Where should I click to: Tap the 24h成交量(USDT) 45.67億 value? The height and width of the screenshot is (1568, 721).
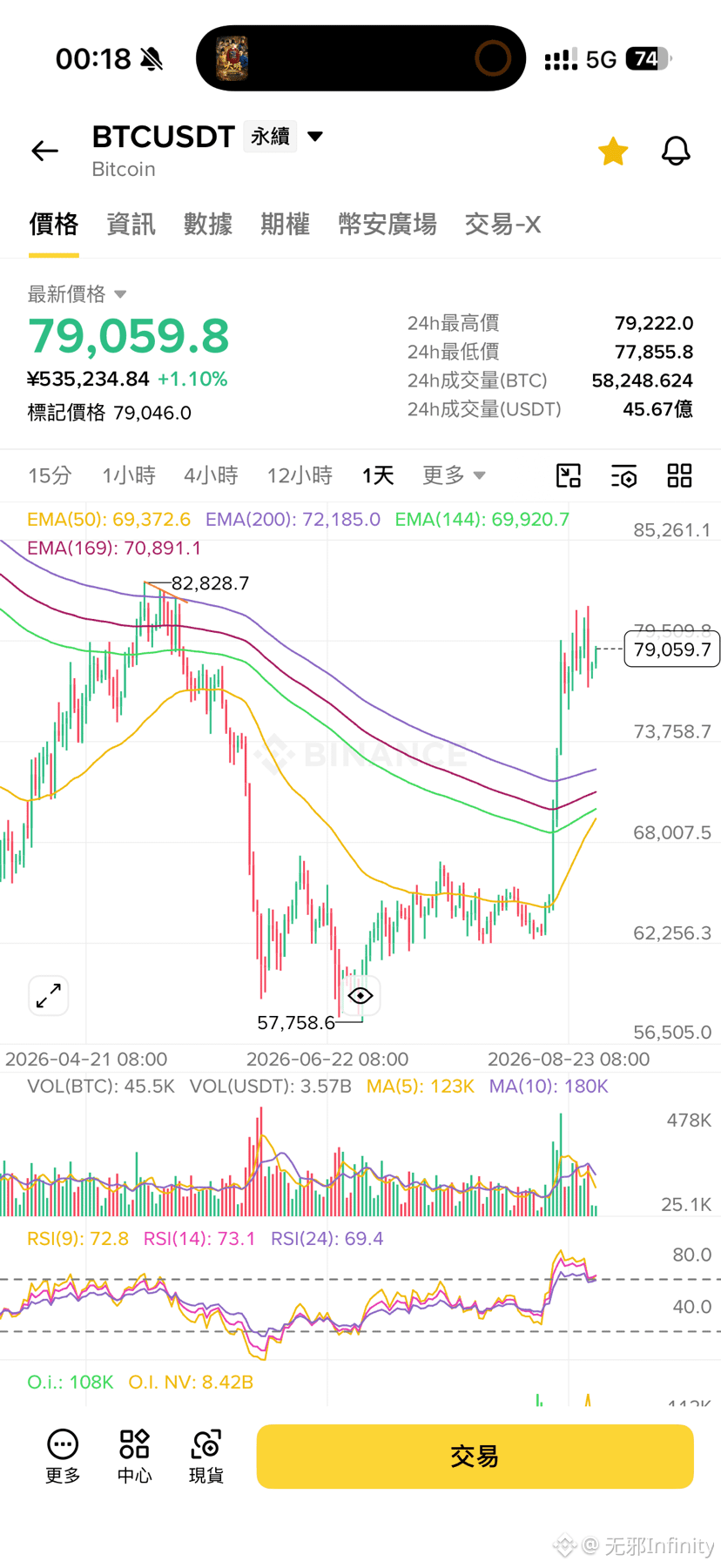click(x=658, y=409)
